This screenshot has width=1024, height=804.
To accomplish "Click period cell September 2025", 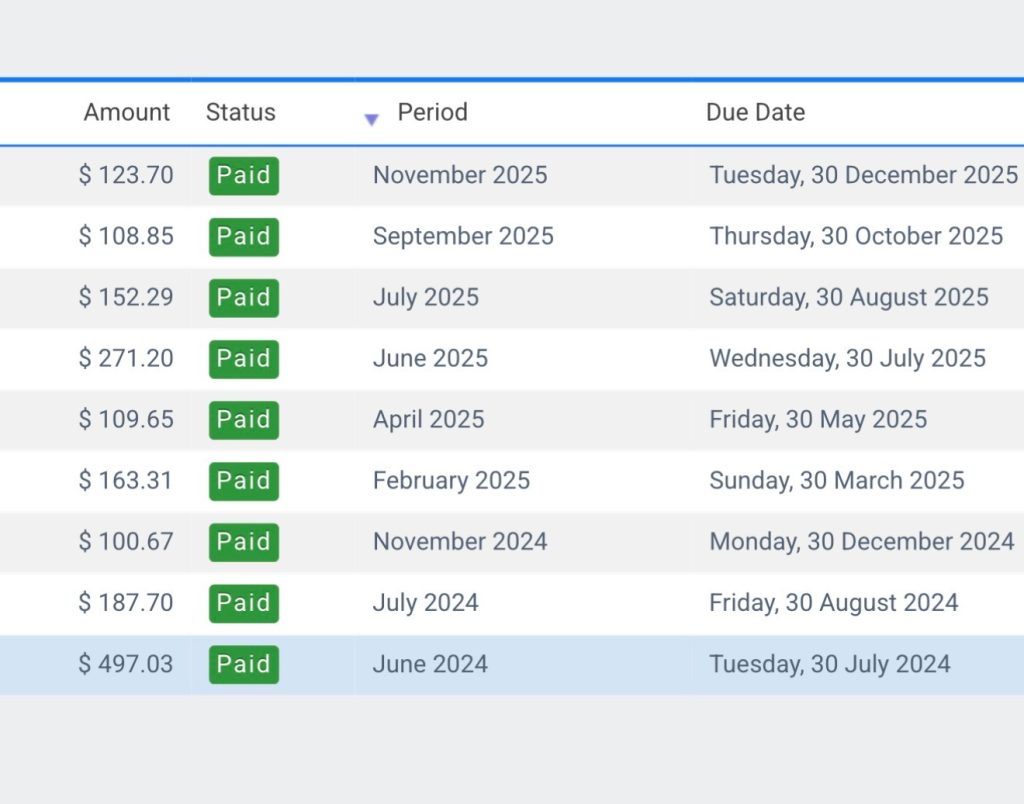I will [x=463, y=236].
